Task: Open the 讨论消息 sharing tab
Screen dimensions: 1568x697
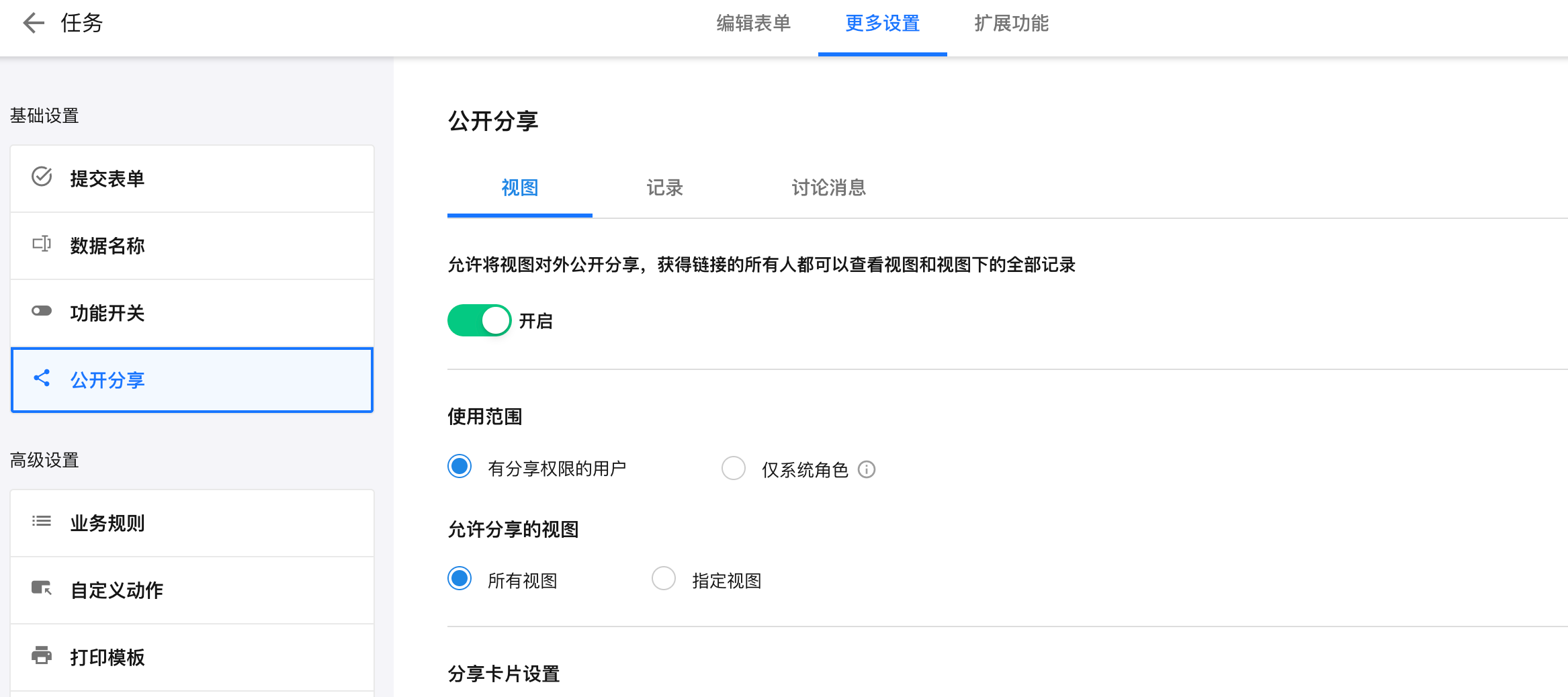Action: (828, 188)
